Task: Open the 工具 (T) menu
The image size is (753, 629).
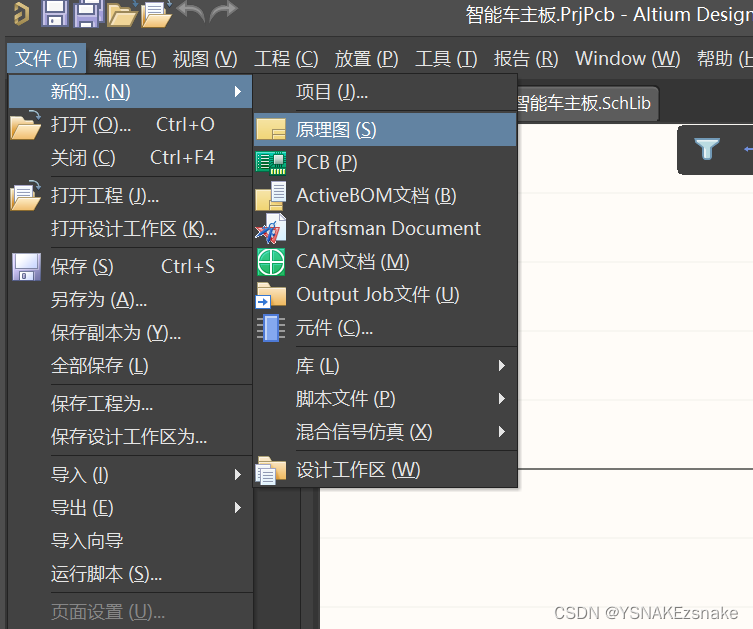Action: [446, 59]
